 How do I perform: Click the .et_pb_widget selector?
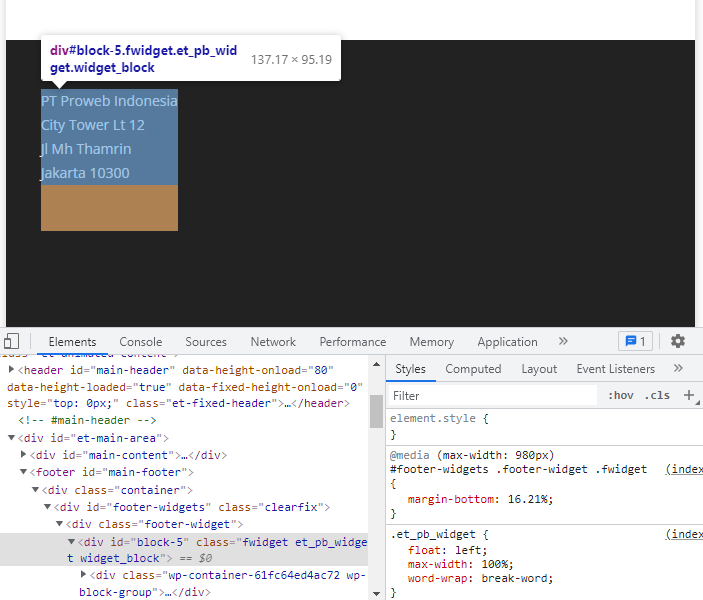click(433, 534)
